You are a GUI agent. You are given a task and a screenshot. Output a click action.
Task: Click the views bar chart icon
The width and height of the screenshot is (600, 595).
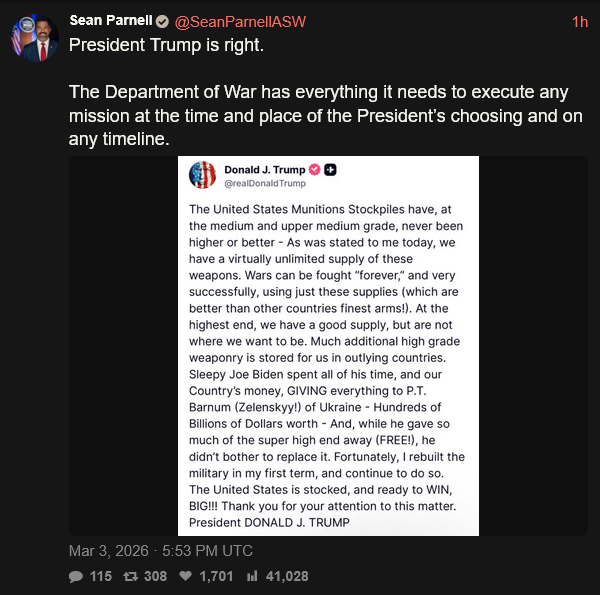click(x=252, y=576)
